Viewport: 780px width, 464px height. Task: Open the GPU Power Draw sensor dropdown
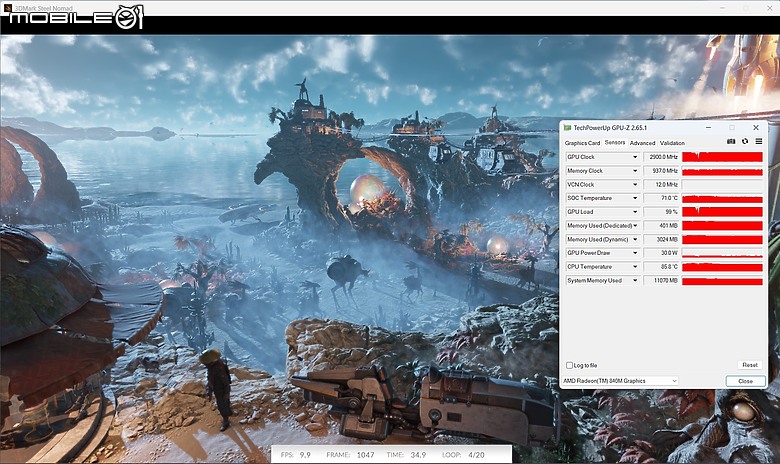pos(635,253)
